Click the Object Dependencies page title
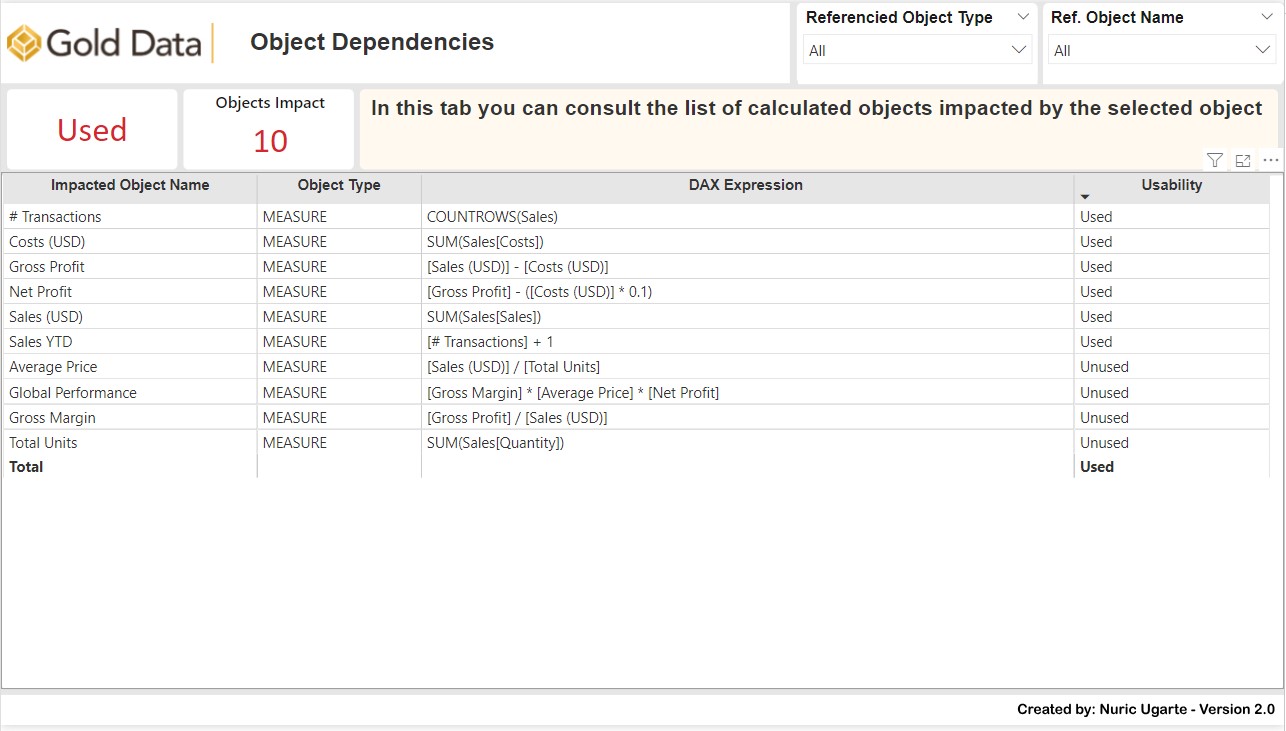Image resolution: width=1286 pixels, height=731 pixels. coord(372,42)
